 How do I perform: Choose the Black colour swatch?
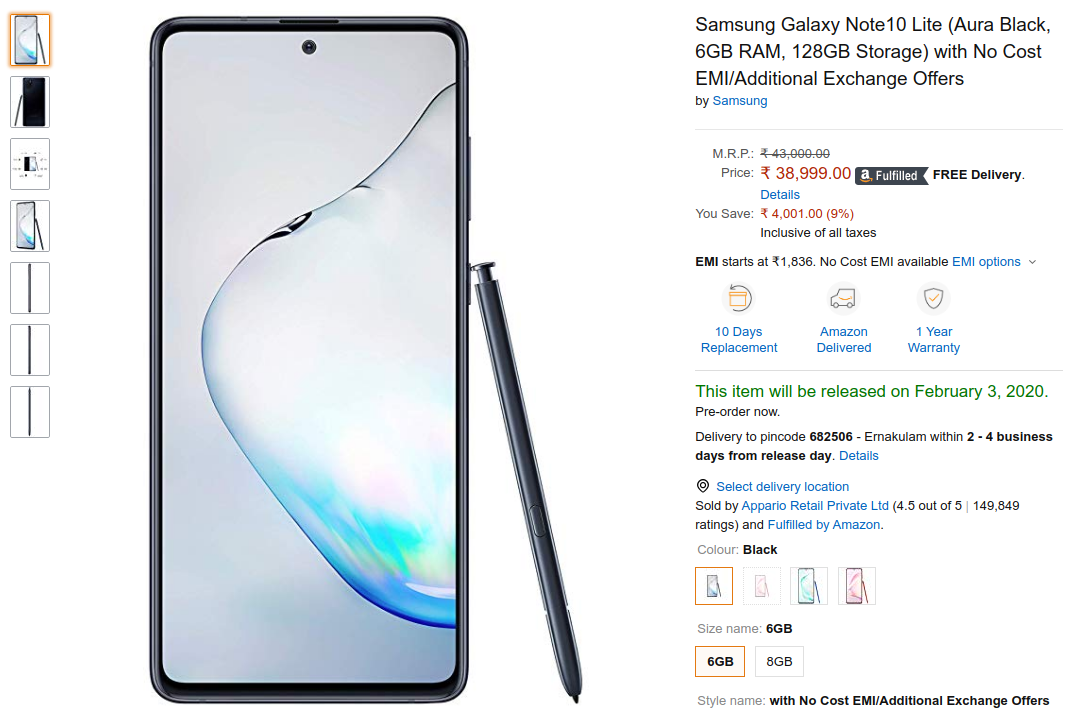click(x=714, y=586)
